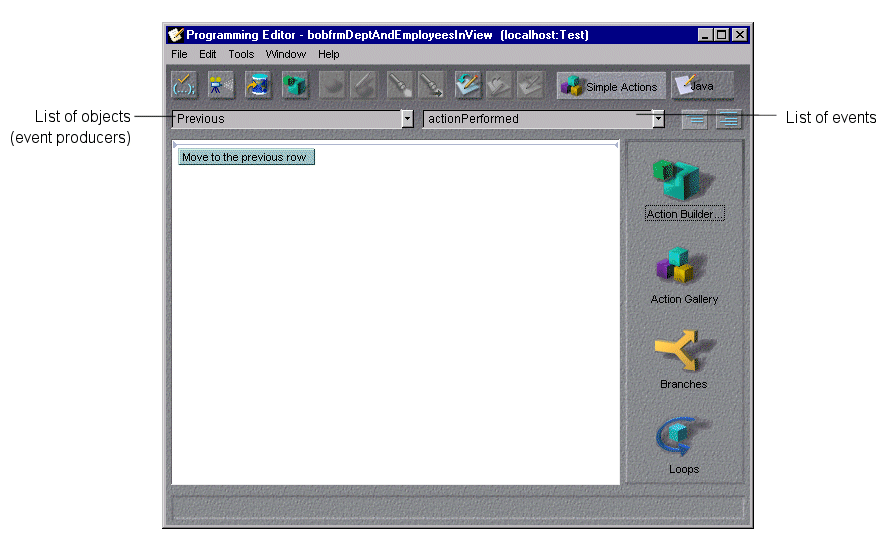Screen dimensions: 888x538
Task: Click the greyed-out eraser toolbar icon
Action: pyautogui.click(x=332, y=86)
